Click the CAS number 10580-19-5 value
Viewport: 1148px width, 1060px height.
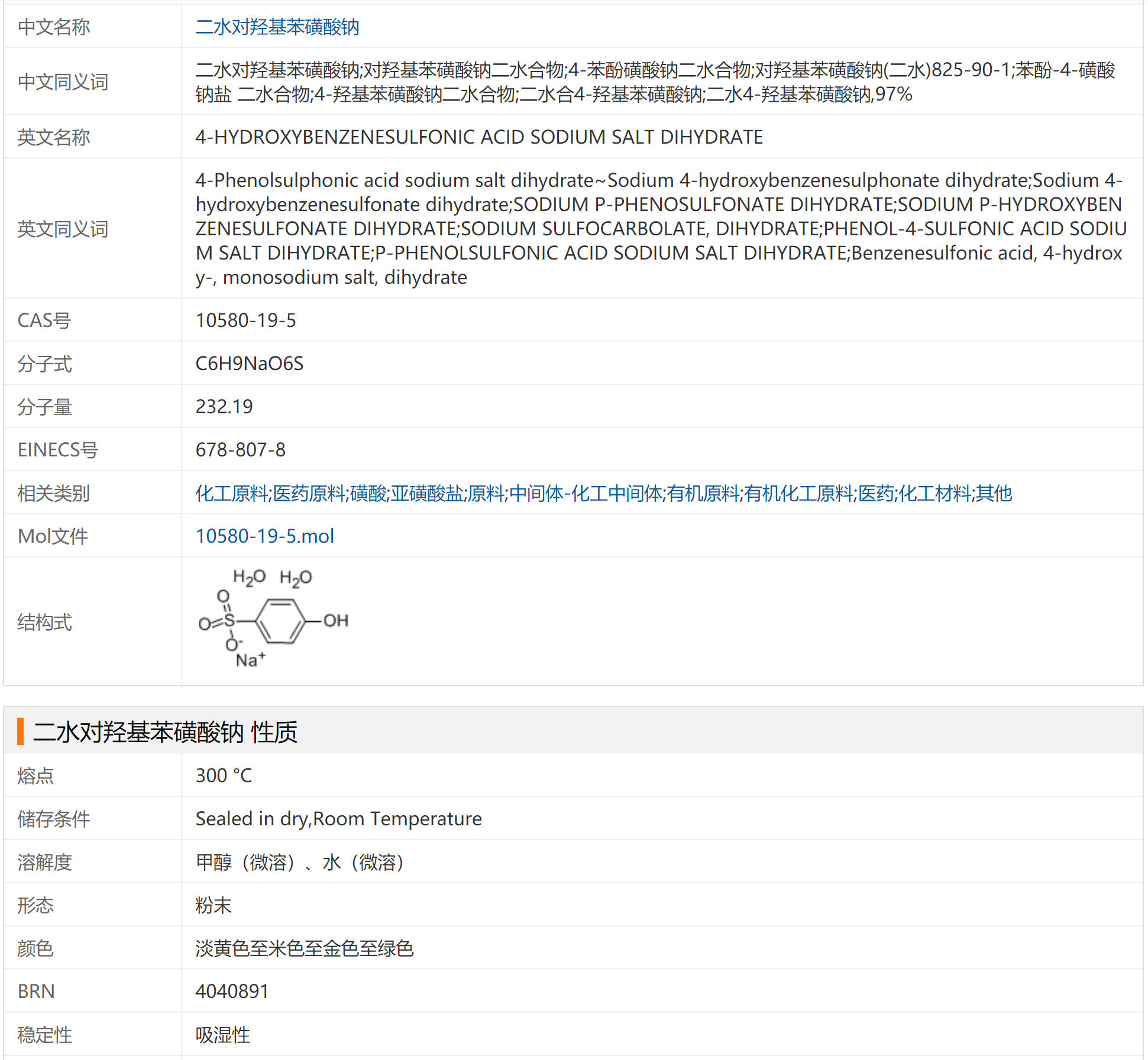[x=245, y=320]
